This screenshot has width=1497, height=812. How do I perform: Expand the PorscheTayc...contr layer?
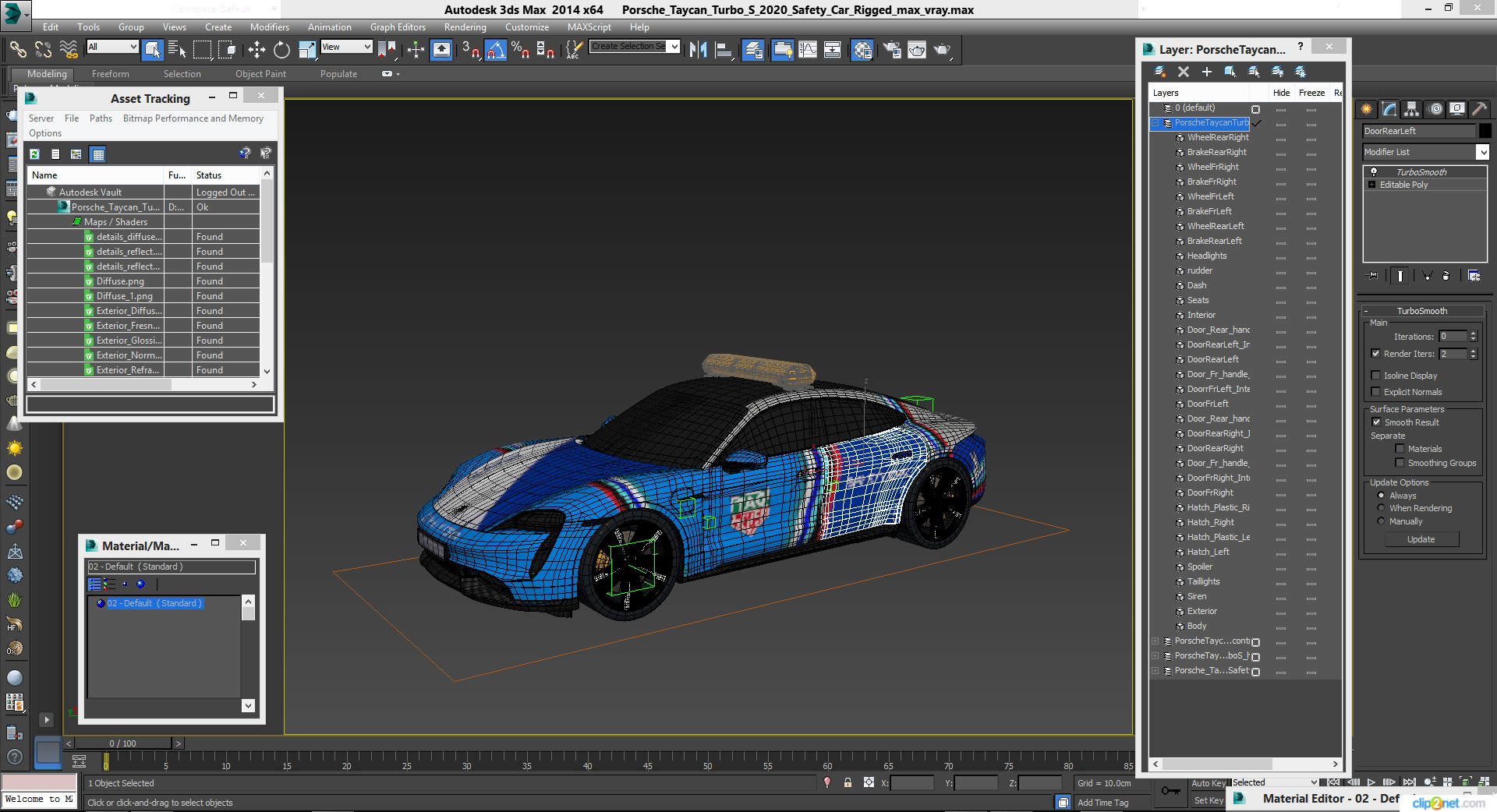click(1155, 641)
